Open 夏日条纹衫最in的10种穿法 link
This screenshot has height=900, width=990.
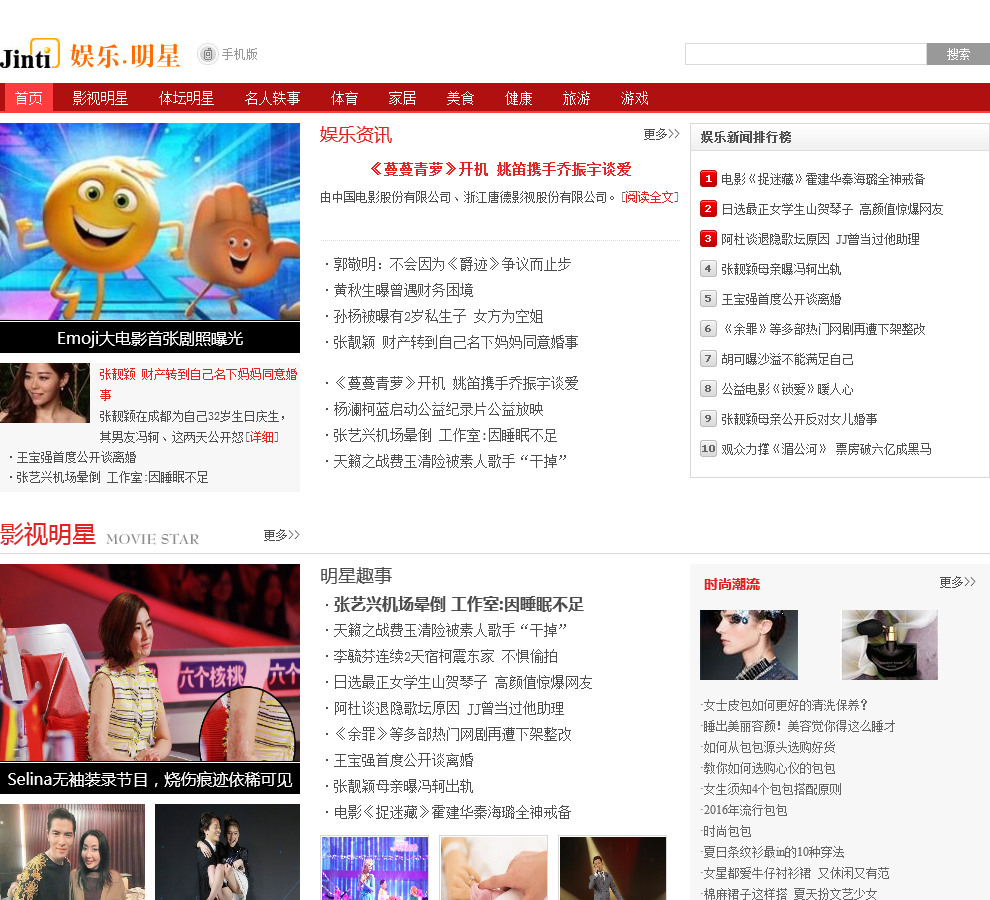tap(773, 852)
